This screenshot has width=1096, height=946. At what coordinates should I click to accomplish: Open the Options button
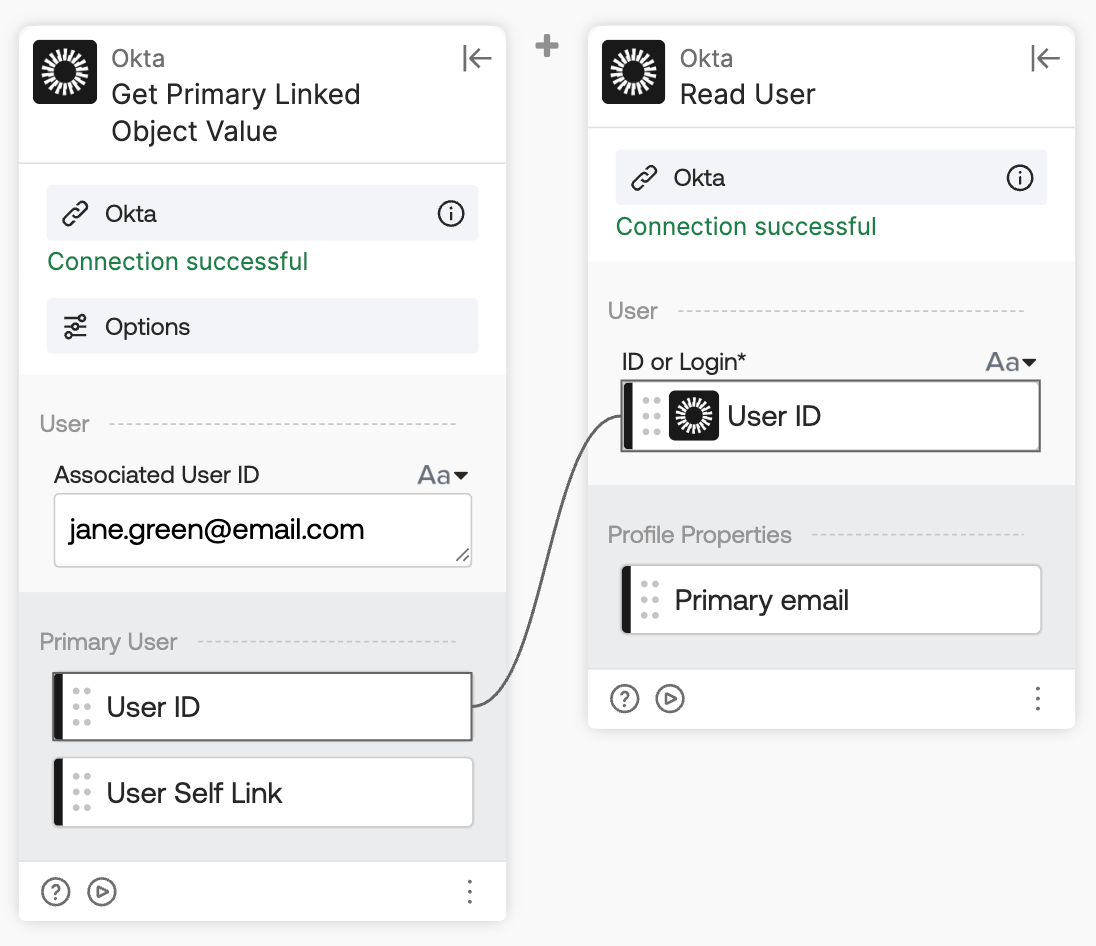point(262,327)
